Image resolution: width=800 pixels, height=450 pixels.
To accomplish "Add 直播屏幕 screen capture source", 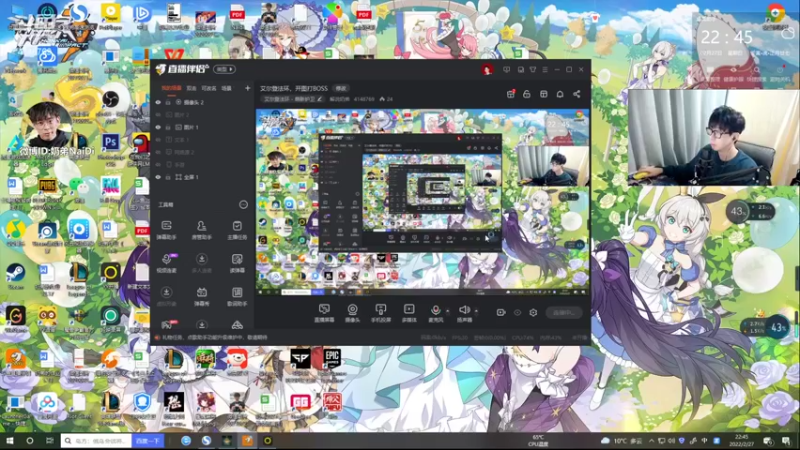I will click(324, 313).
